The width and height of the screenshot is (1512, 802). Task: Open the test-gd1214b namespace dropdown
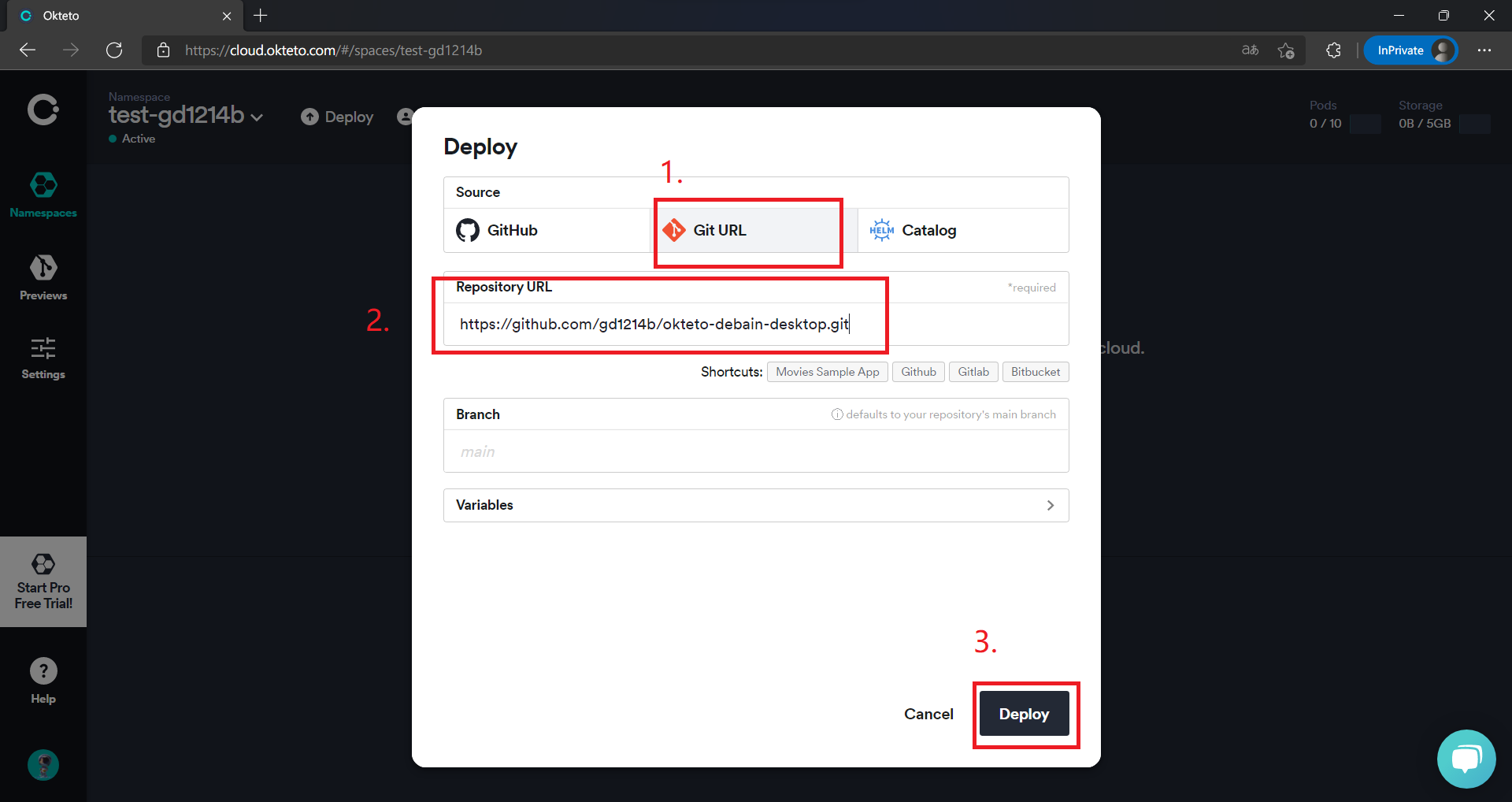[x=187, y=116]
